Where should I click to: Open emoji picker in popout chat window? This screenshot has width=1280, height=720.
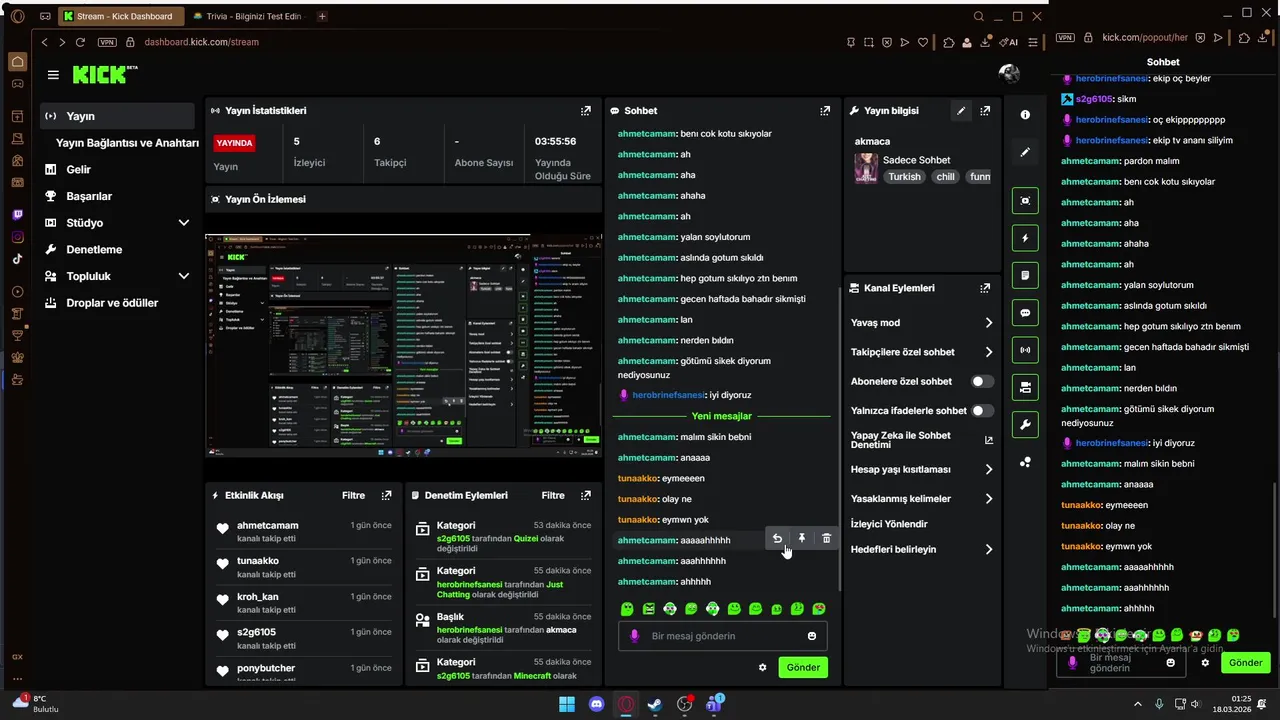(1171, 663)
